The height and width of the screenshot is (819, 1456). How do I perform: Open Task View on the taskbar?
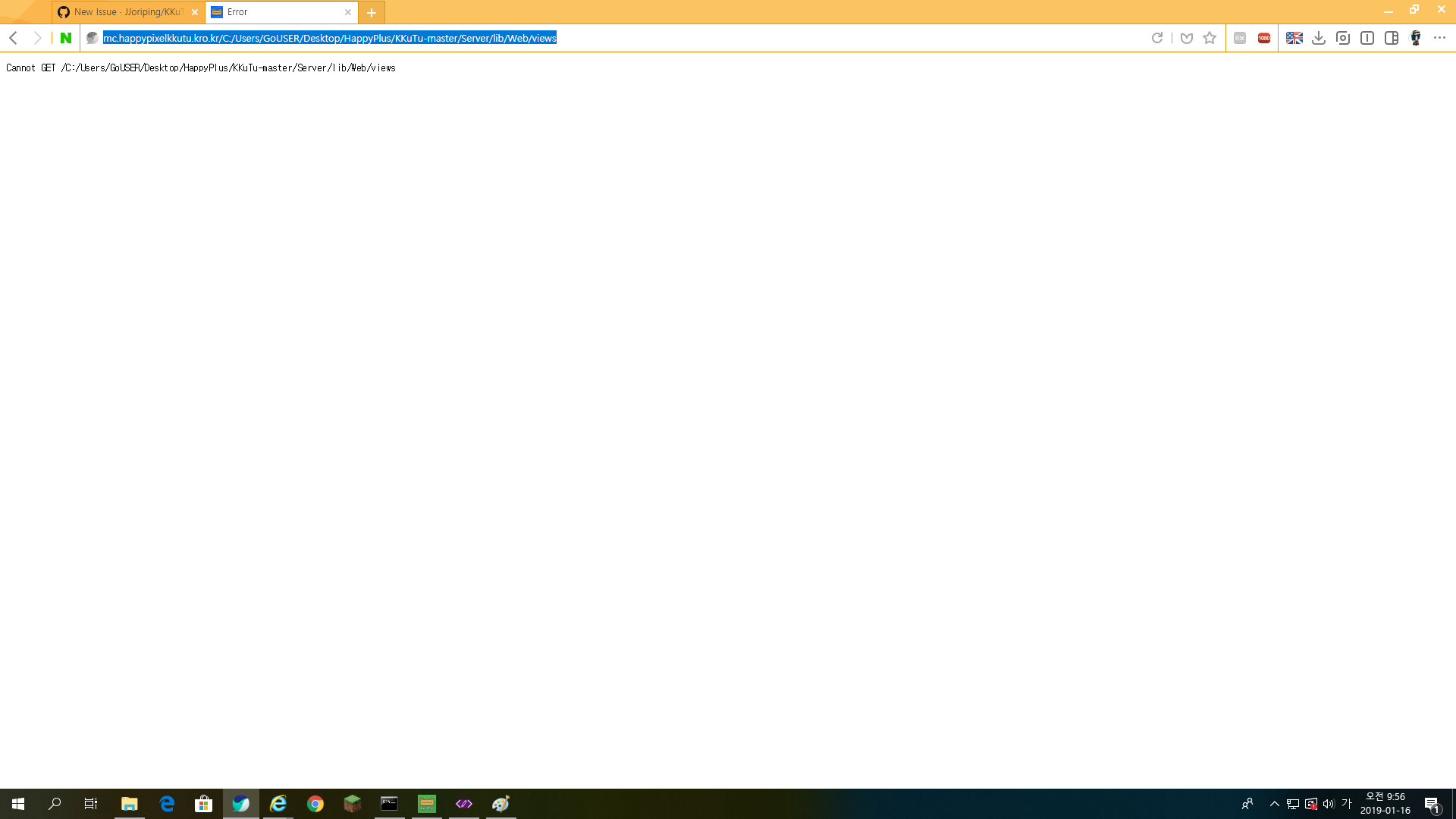click(x=91, y=804)
